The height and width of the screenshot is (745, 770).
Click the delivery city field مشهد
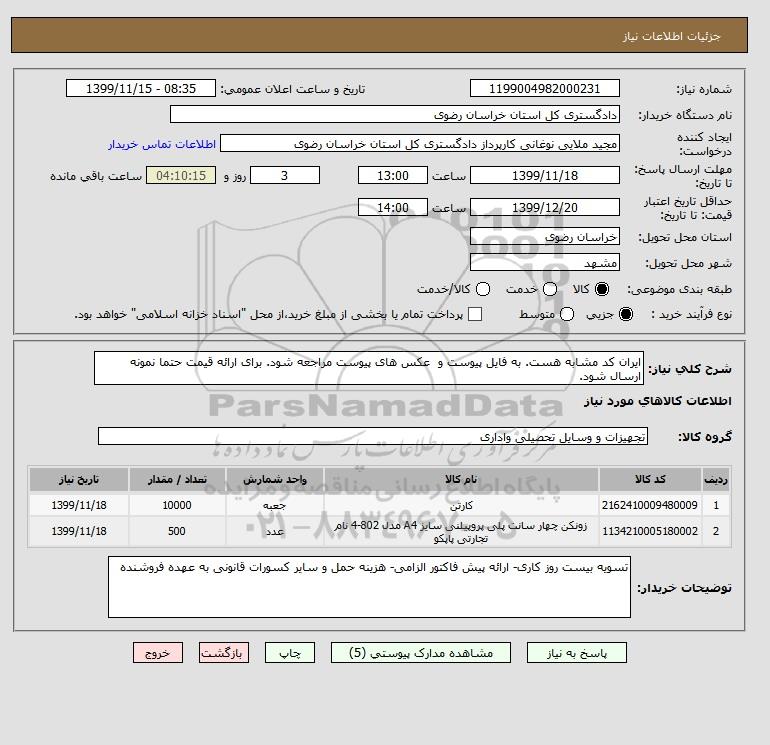(x=545, y=263)
